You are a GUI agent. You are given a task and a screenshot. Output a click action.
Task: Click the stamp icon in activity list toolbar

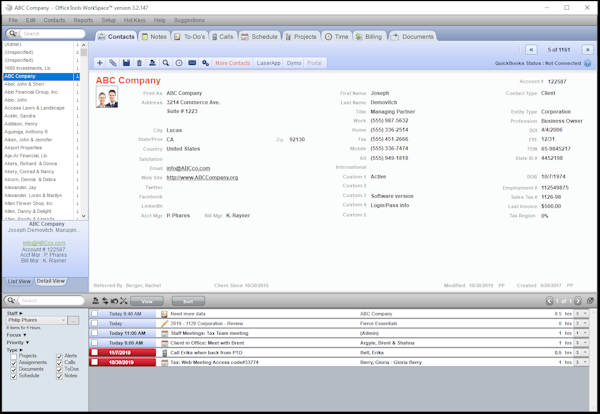tap(96, 301)
